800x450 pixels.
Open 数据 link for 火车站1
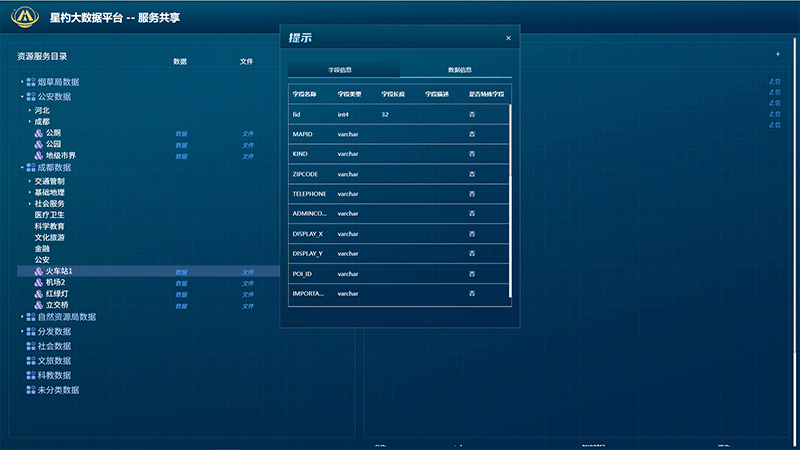tap(181, 272)
